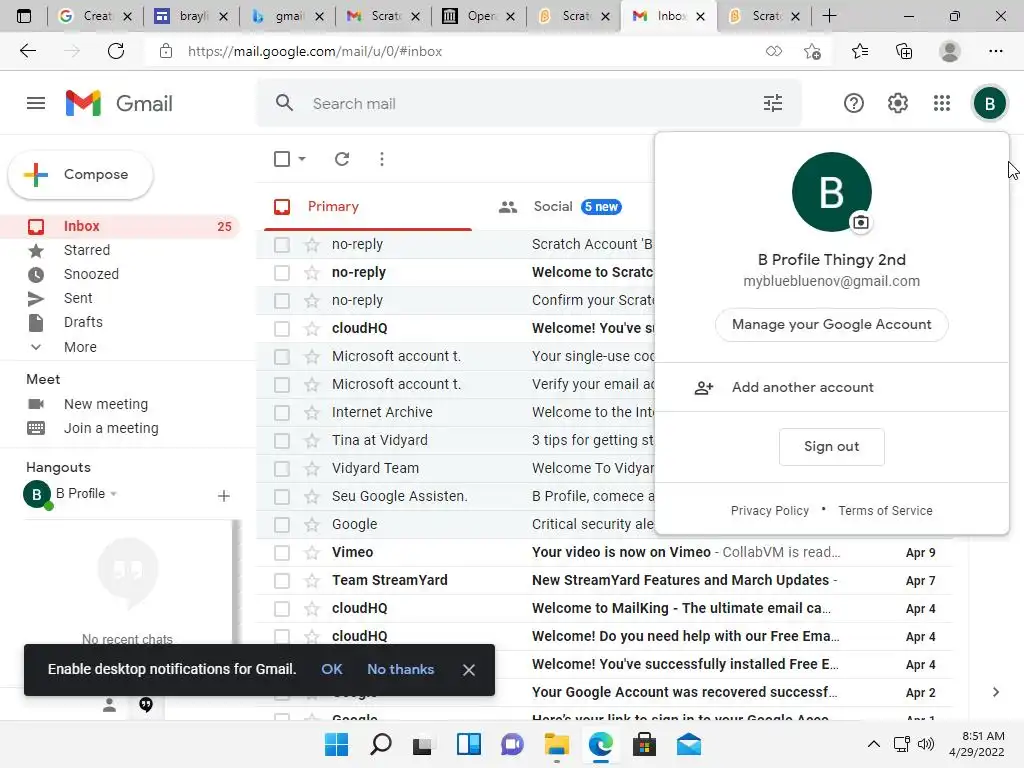This screenshot has height=768, width=1024.
Task: Open the Terms of Service link
Action: coord(885,511)
